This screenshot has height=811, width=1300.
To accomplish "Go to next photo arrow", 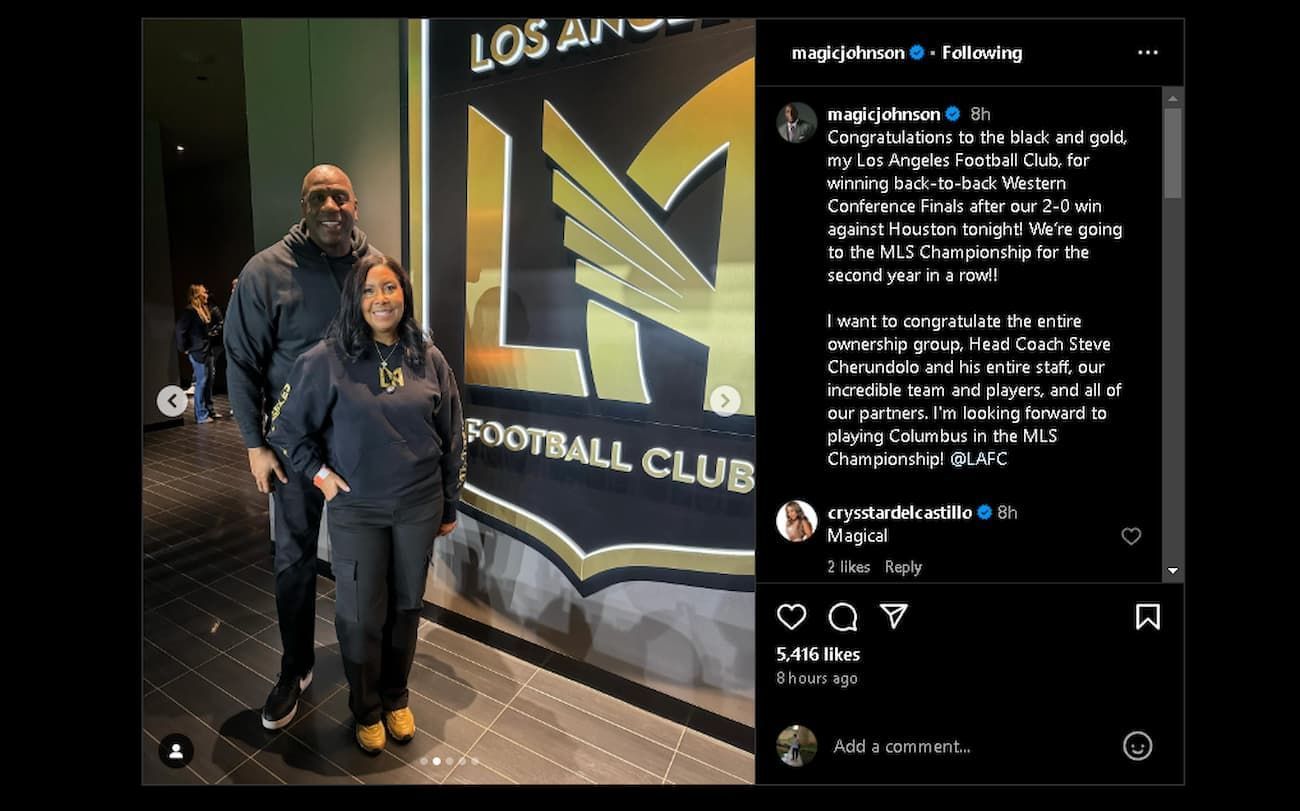I will (725, 401).
